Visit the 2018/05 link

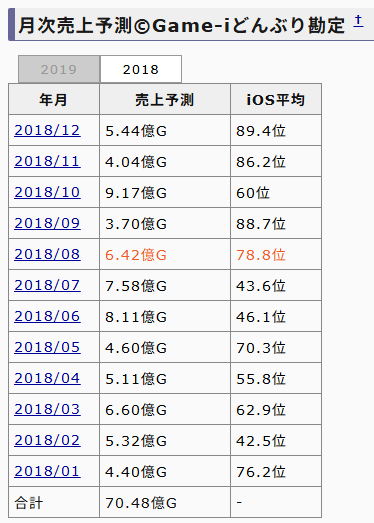[x=47, y=347]
